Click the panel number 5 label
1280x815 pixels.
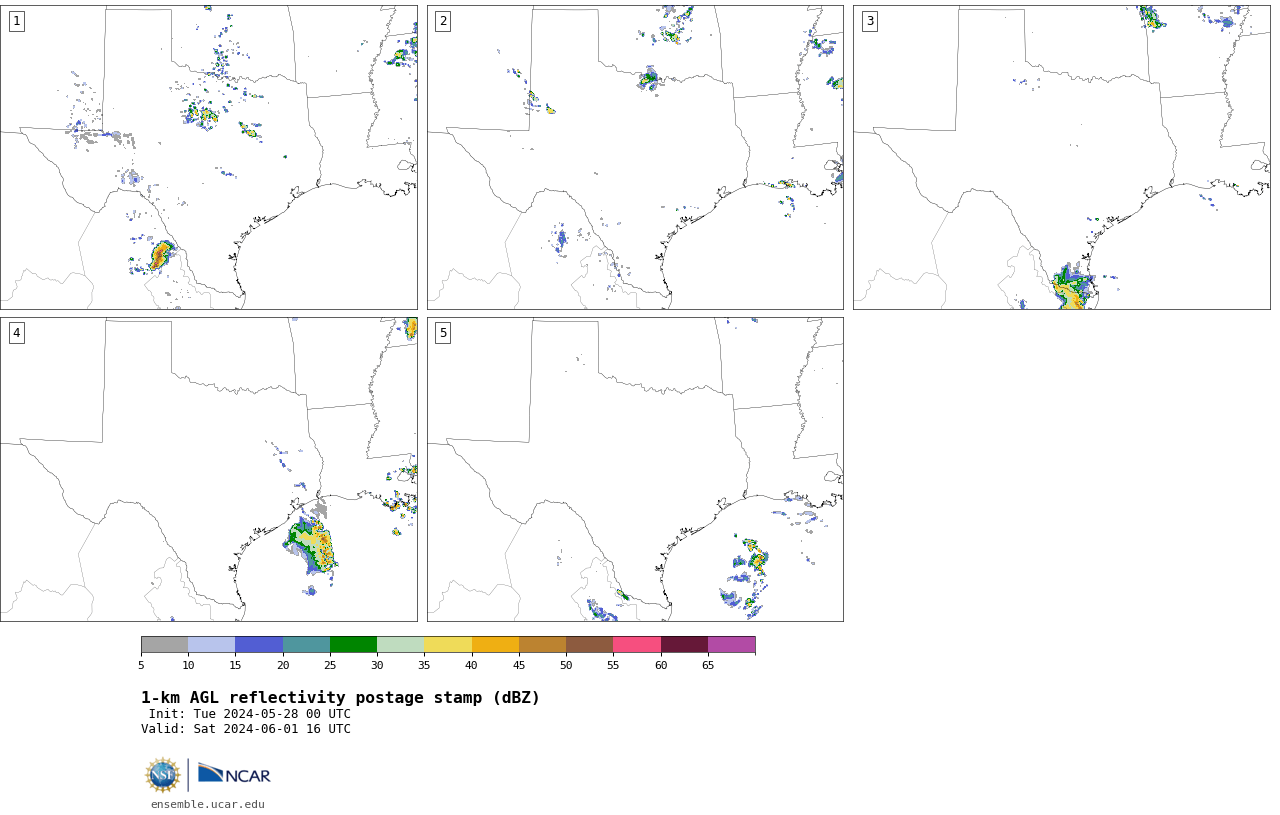(x=443, y=333)
